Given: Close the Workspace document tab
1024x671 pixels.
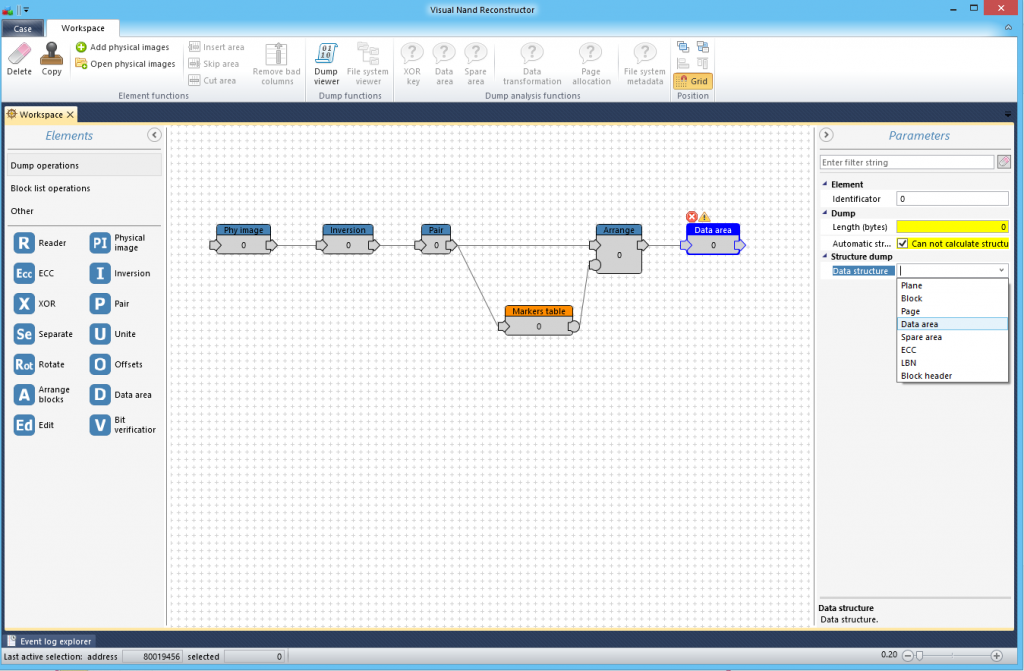Looking at the screenshot, I should [x=70, y=114].
